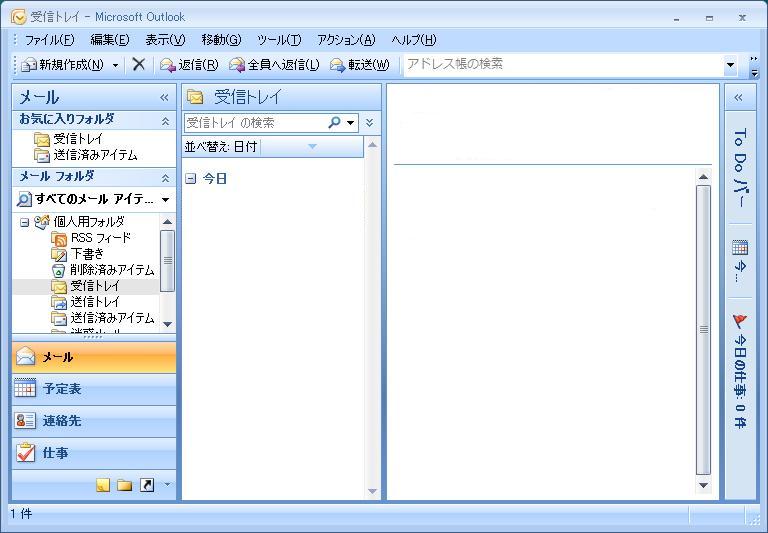The width and height of the screenshot is (768, 533).
Task: Click the folder tree scroll up arrow
Action: tap(168, 222)
